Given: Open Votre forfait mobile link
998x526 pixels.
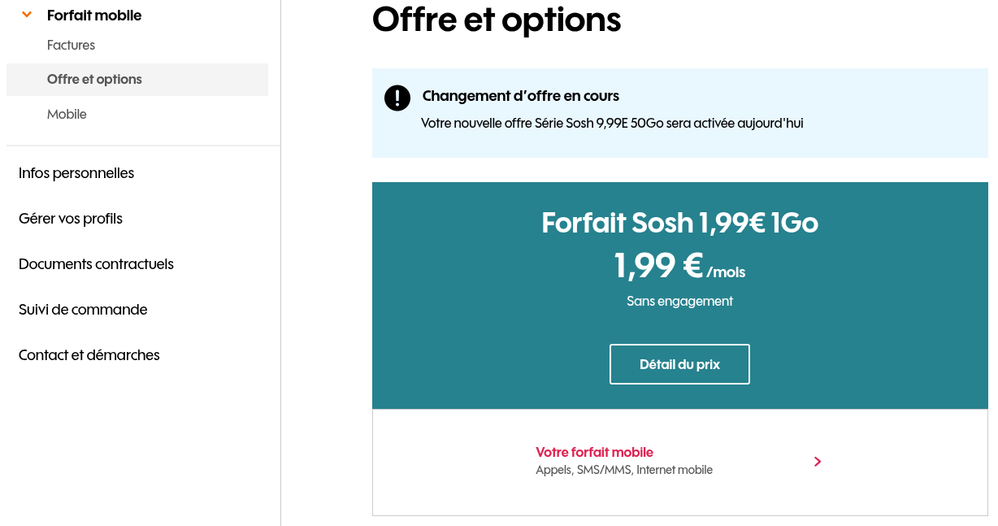Looking at the screenshot, I should pos(594,452).
